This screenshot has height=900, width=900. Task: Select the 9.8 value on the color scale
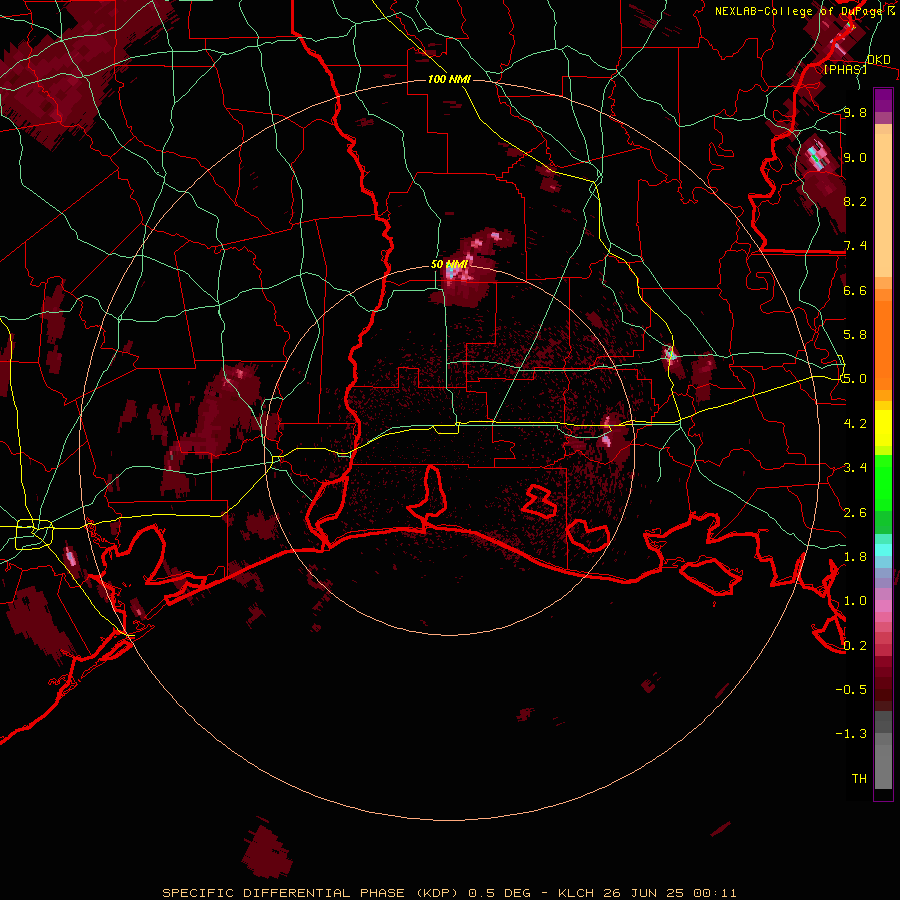click(855, 112)
